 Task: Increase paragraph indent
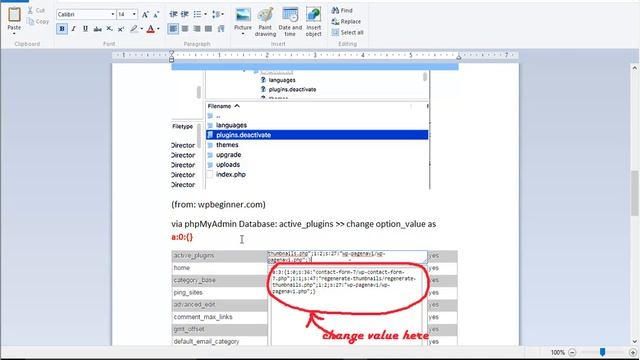185,14
